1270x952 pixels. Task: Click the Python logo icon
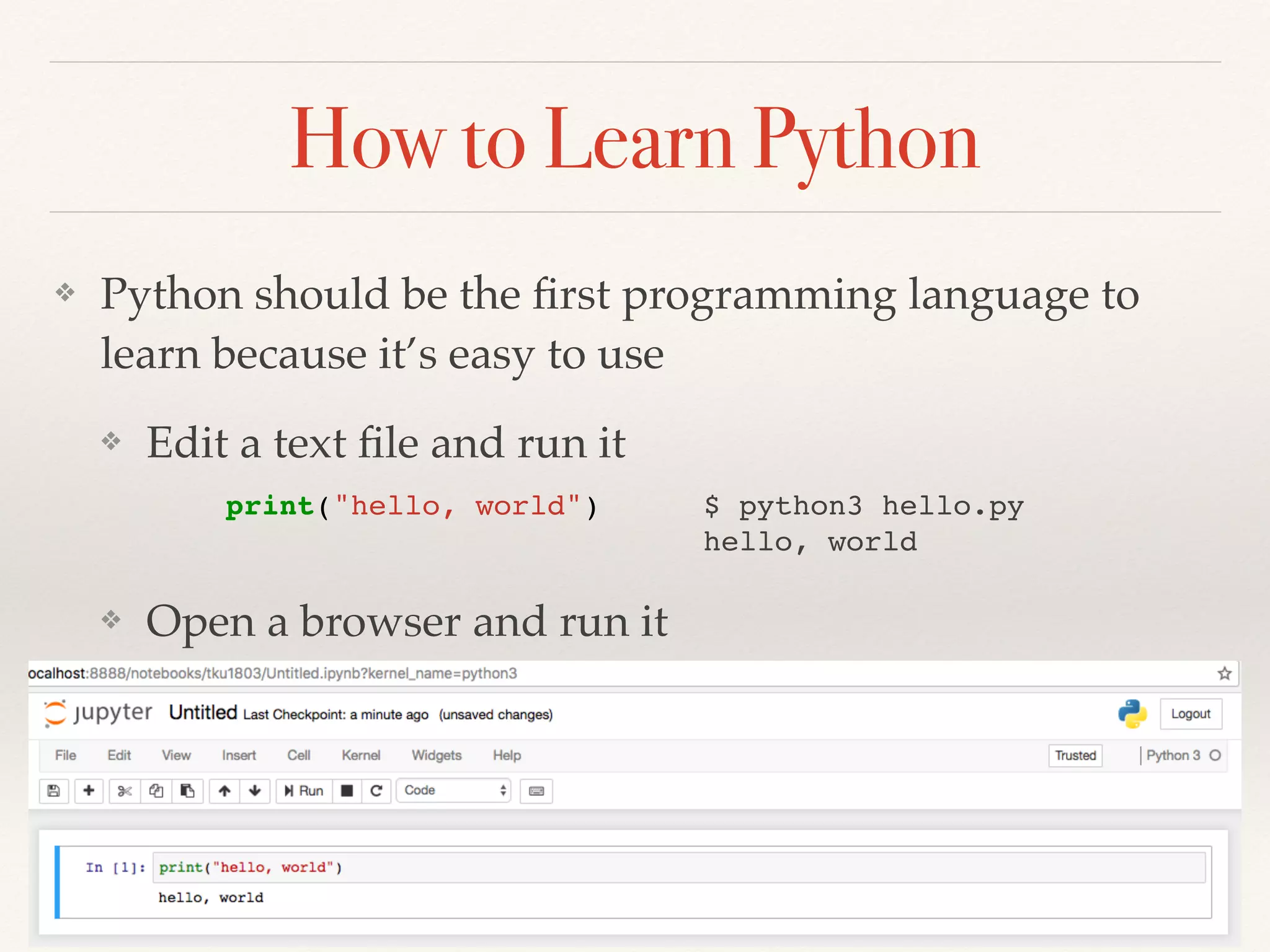coord(1132,713)
